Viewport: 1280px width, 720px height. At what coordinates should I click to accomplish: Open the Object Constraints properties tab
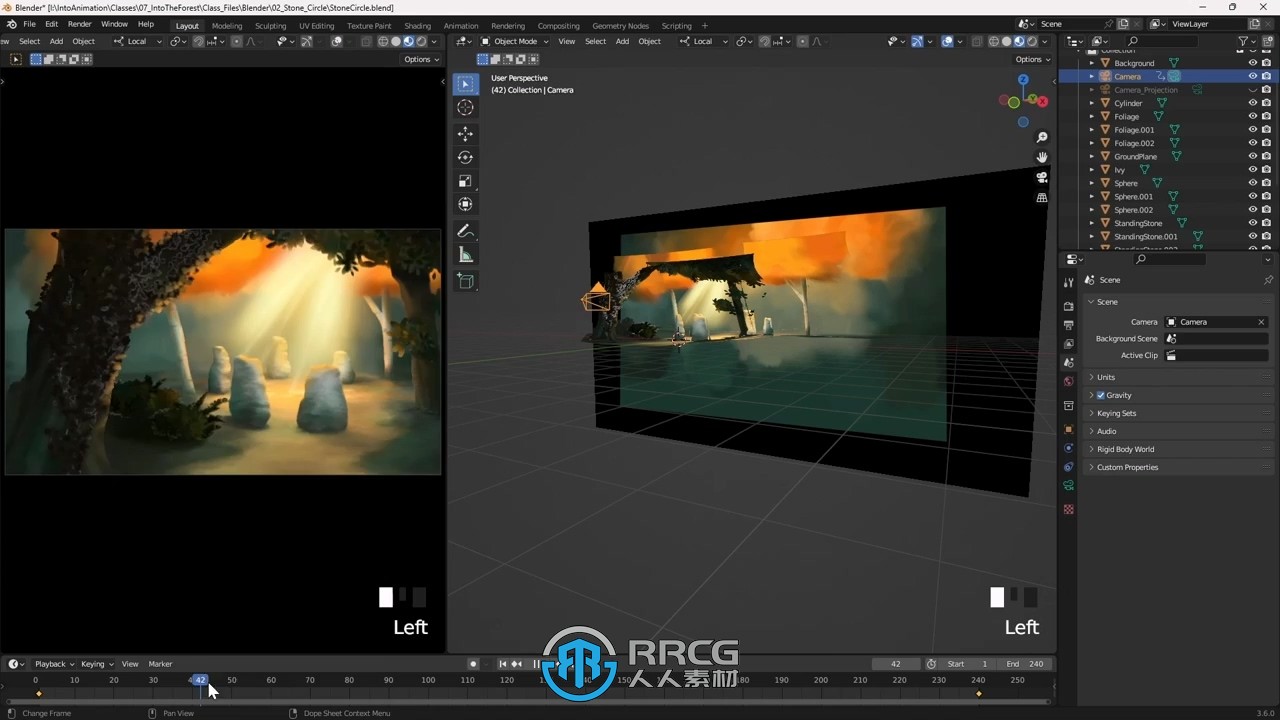tap(1068, 467)
